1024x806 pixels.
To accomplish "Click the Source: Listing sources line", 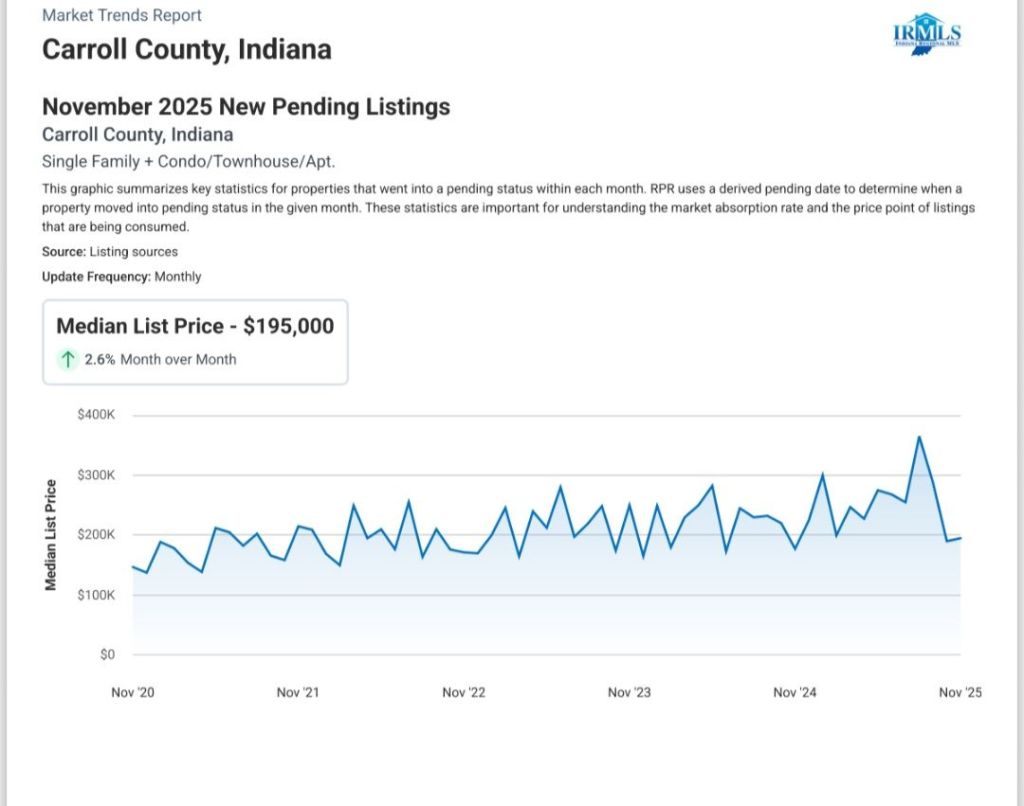I will tap(110, 252).
